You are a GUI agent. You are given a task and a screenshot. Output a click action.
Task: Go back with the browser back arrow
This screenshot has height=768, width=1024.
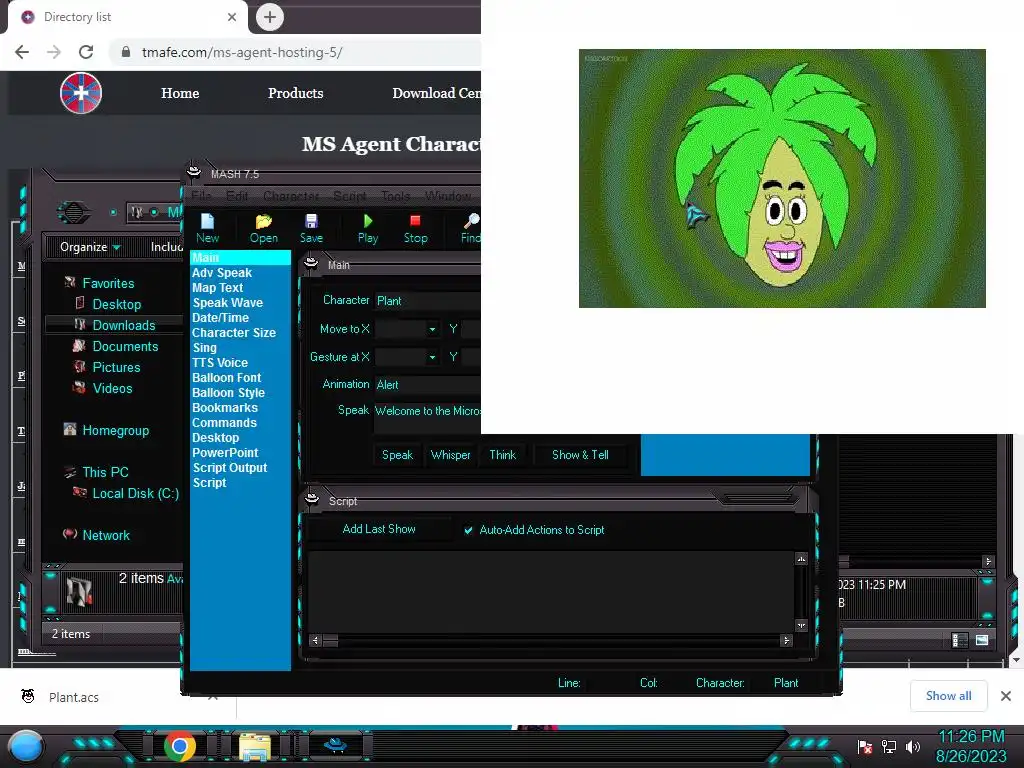[22, 52]
